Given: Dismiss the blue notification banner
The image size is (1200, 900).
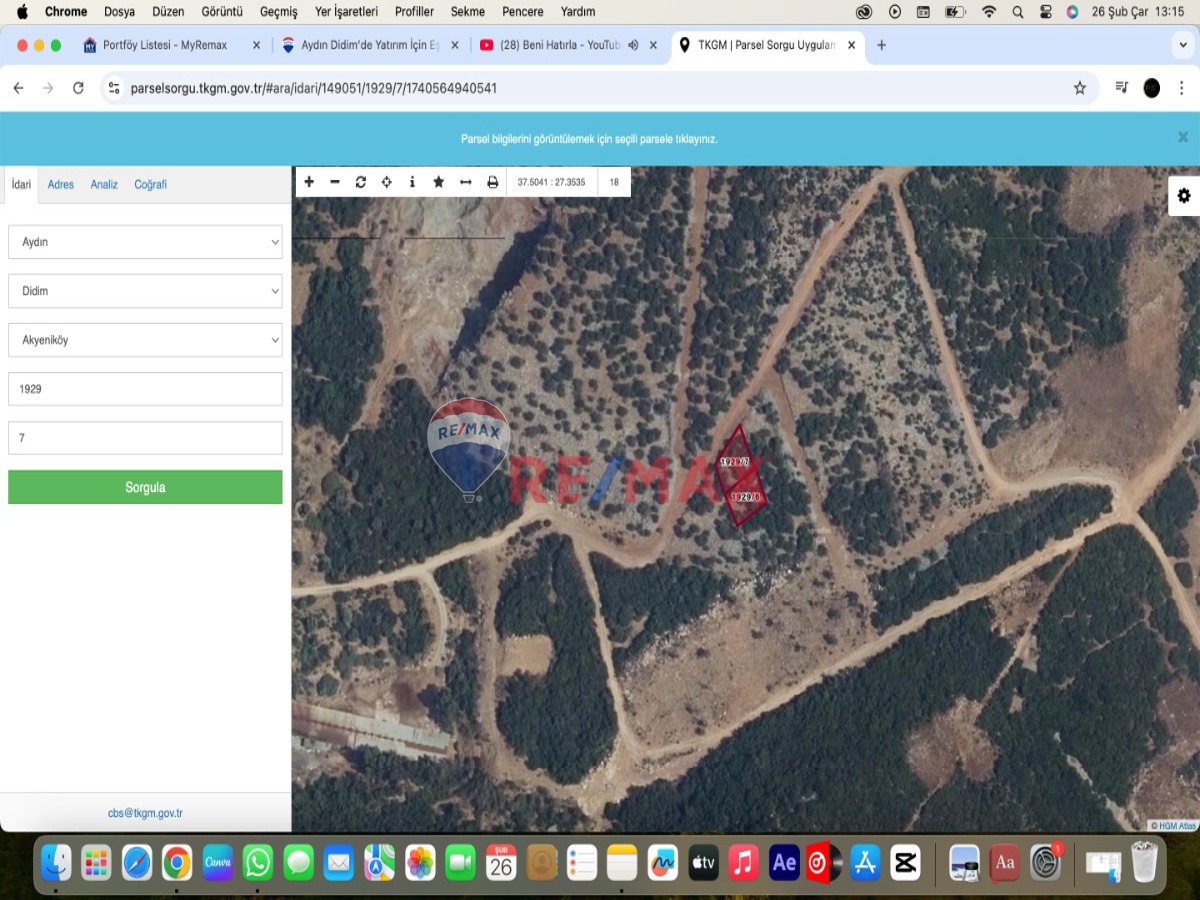Looking at the screenshot, I should click(1183, 138).
